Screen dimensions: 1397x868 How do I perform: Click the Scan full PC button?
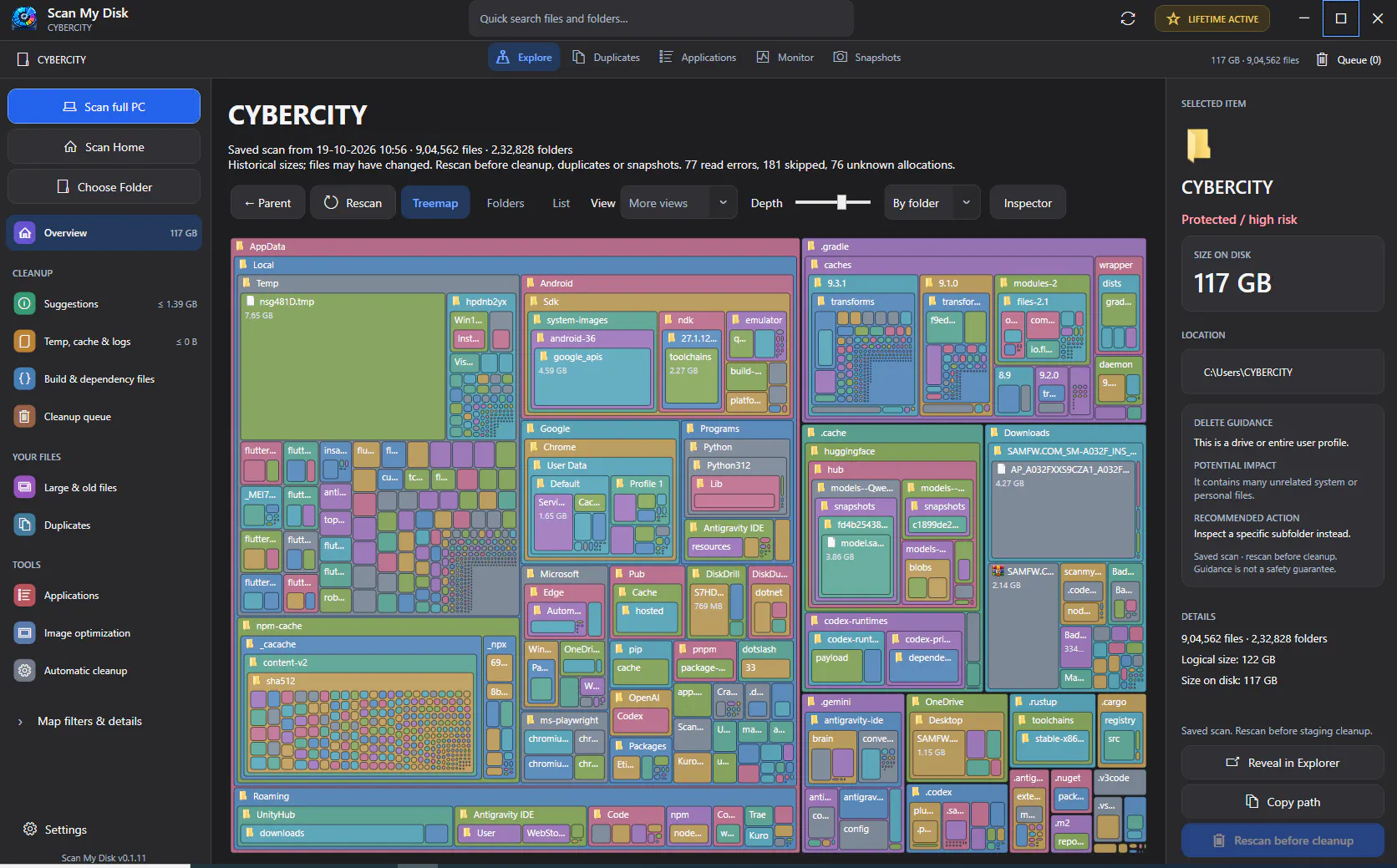click(104, 107)
